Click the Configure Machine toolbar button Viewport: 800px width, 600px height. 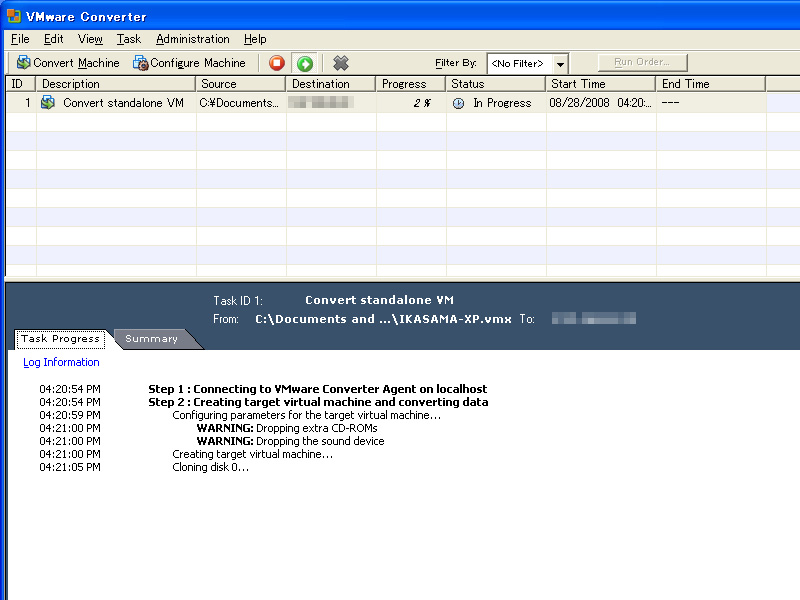coord(189,63)
